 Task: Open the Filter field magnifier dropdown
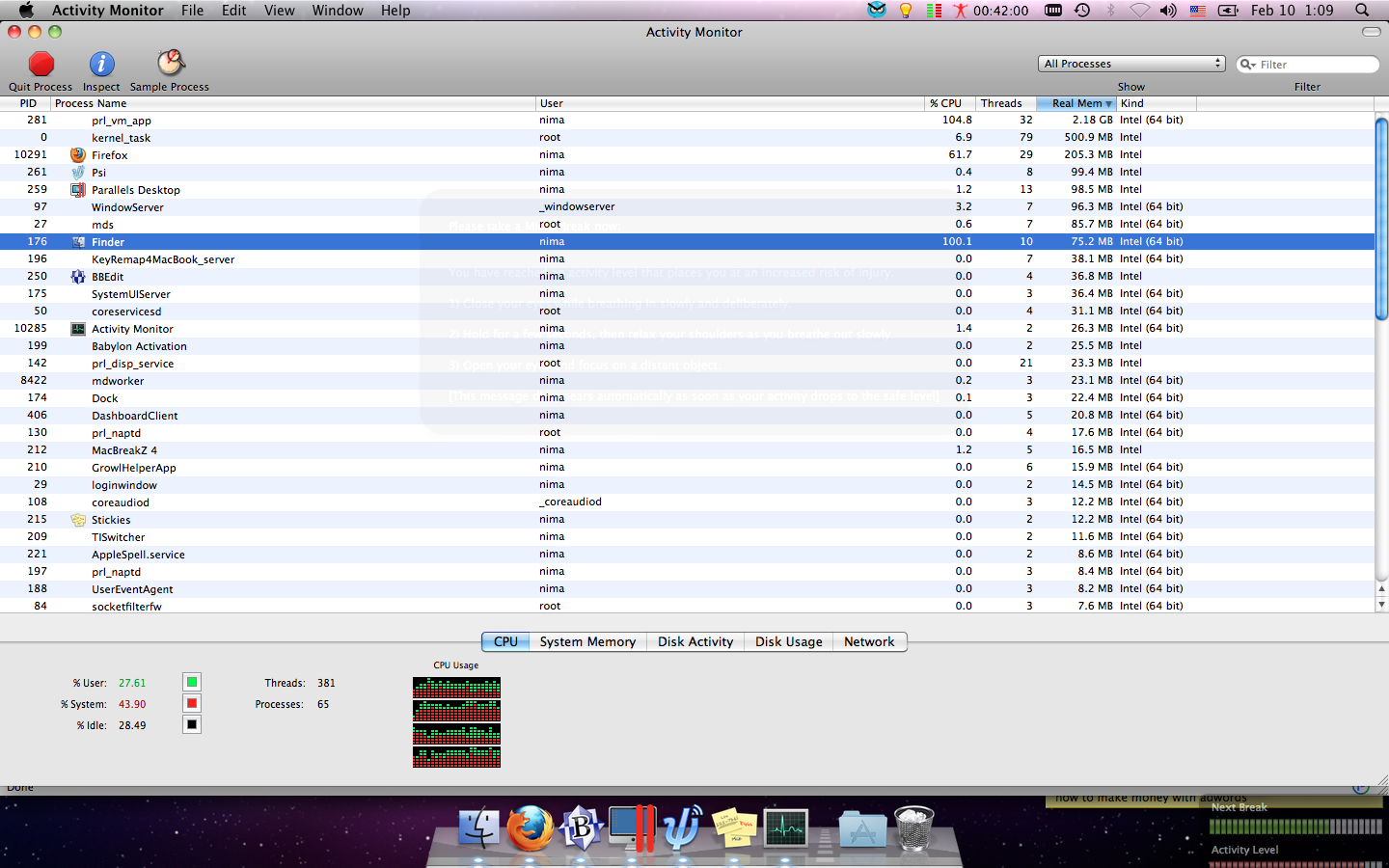[1248, 65]
